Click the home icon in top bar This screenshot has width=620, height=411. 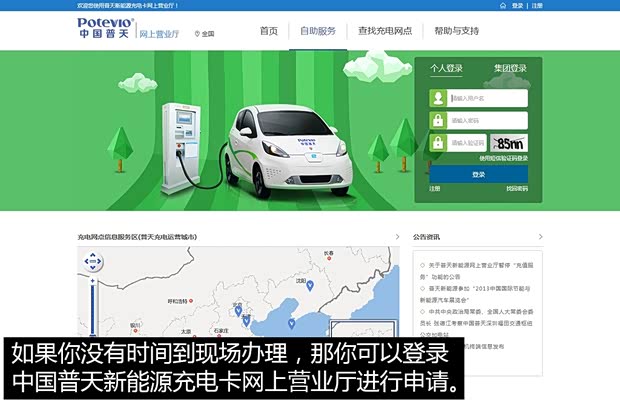tap(503, 6)
